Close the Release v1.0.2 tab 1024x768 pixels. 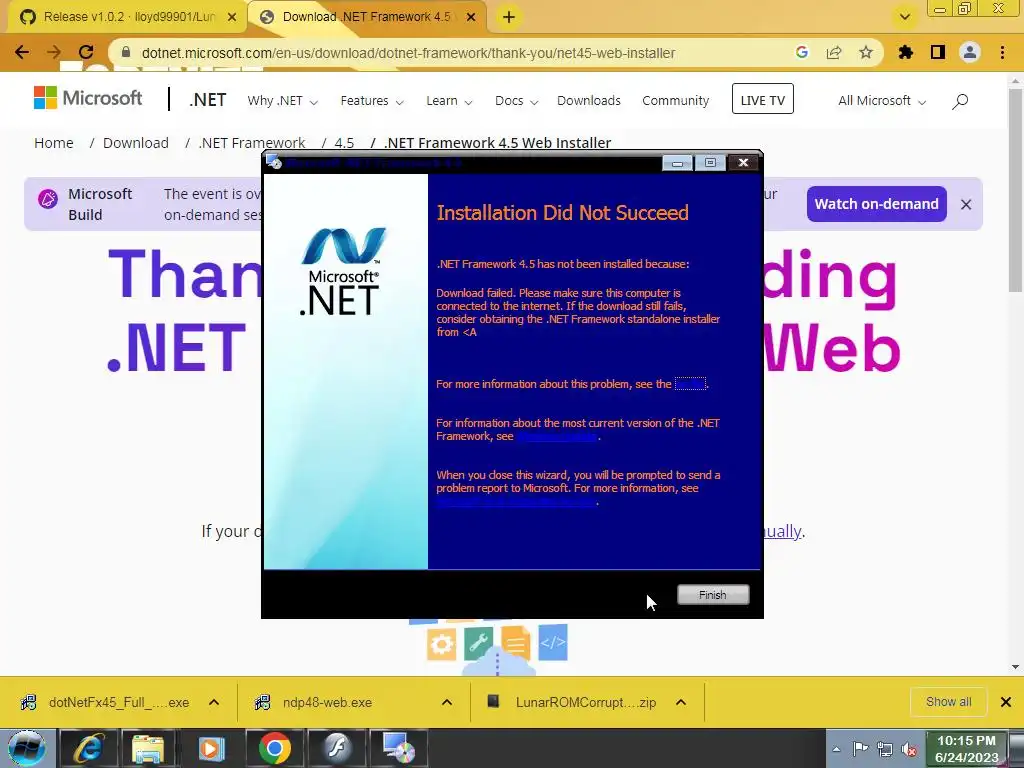click(x=232, y=18)
